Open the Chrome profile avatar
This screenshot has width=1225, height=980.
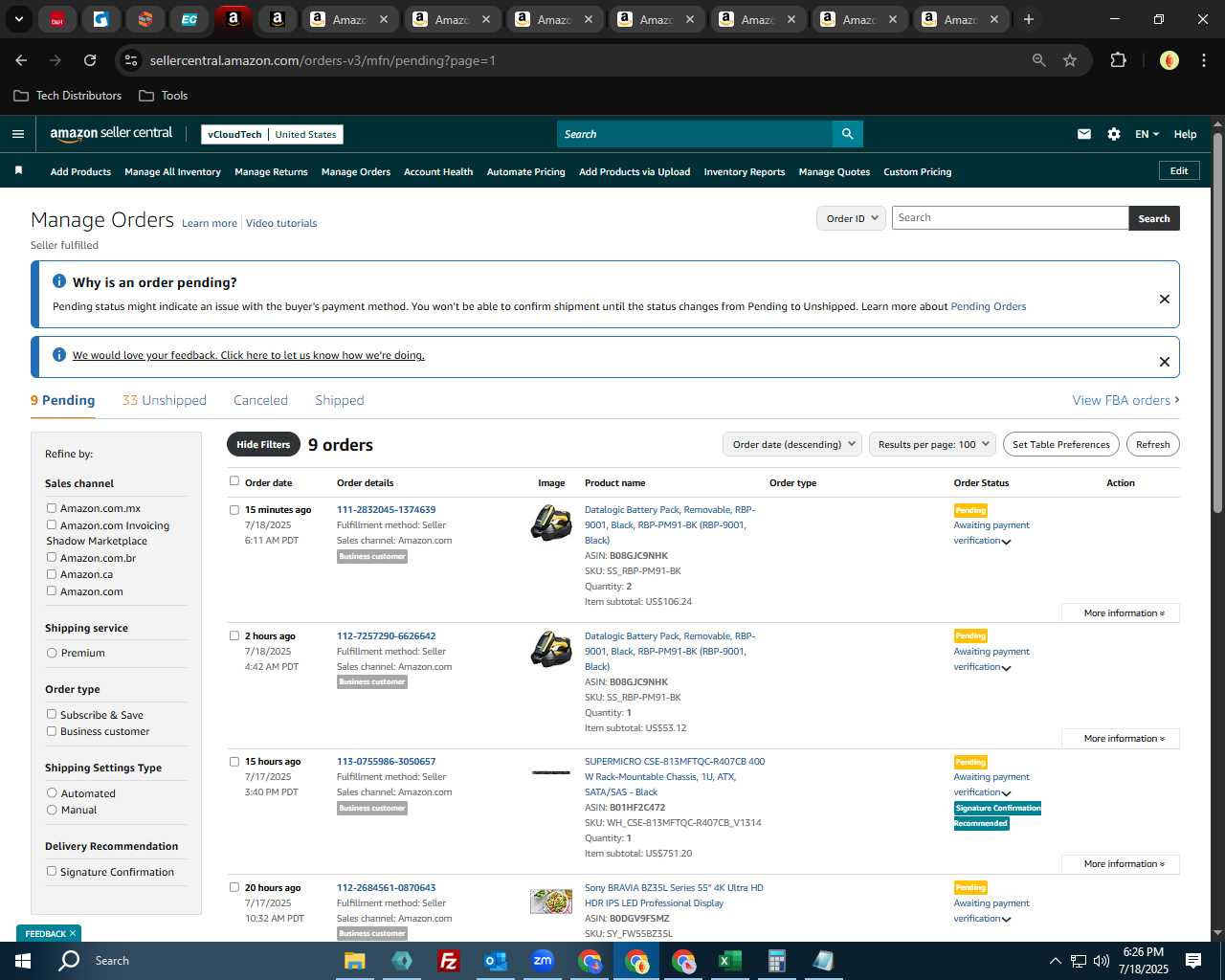pos(1169,60)
